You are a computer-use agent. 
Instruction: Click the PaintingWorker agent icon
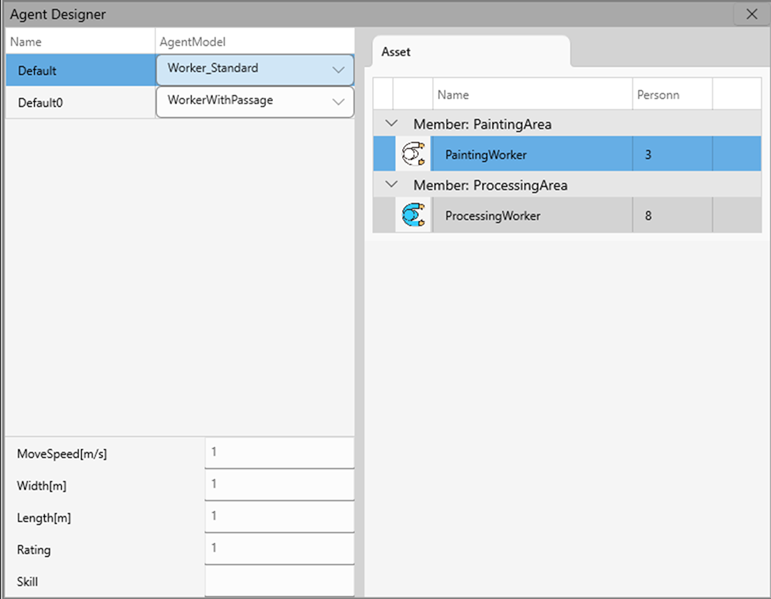pos(412,155)
